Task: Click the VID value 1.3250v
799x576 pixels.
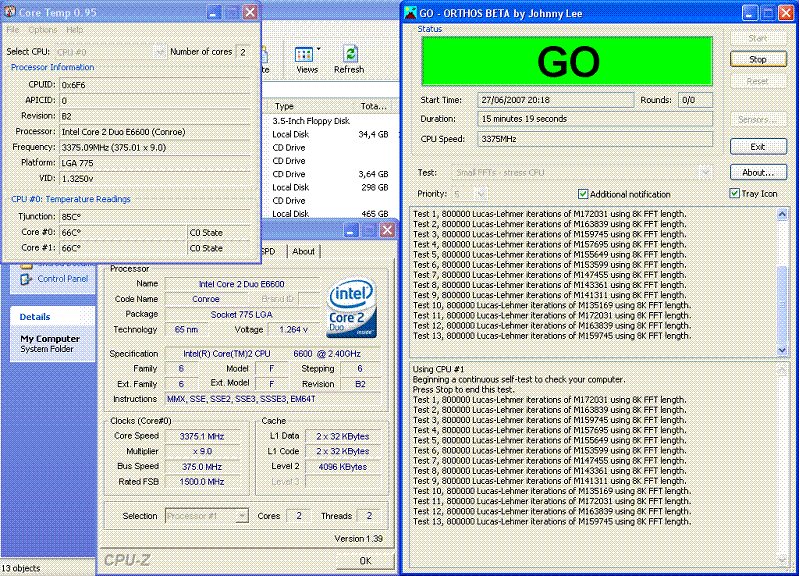Action: (154, 179)
